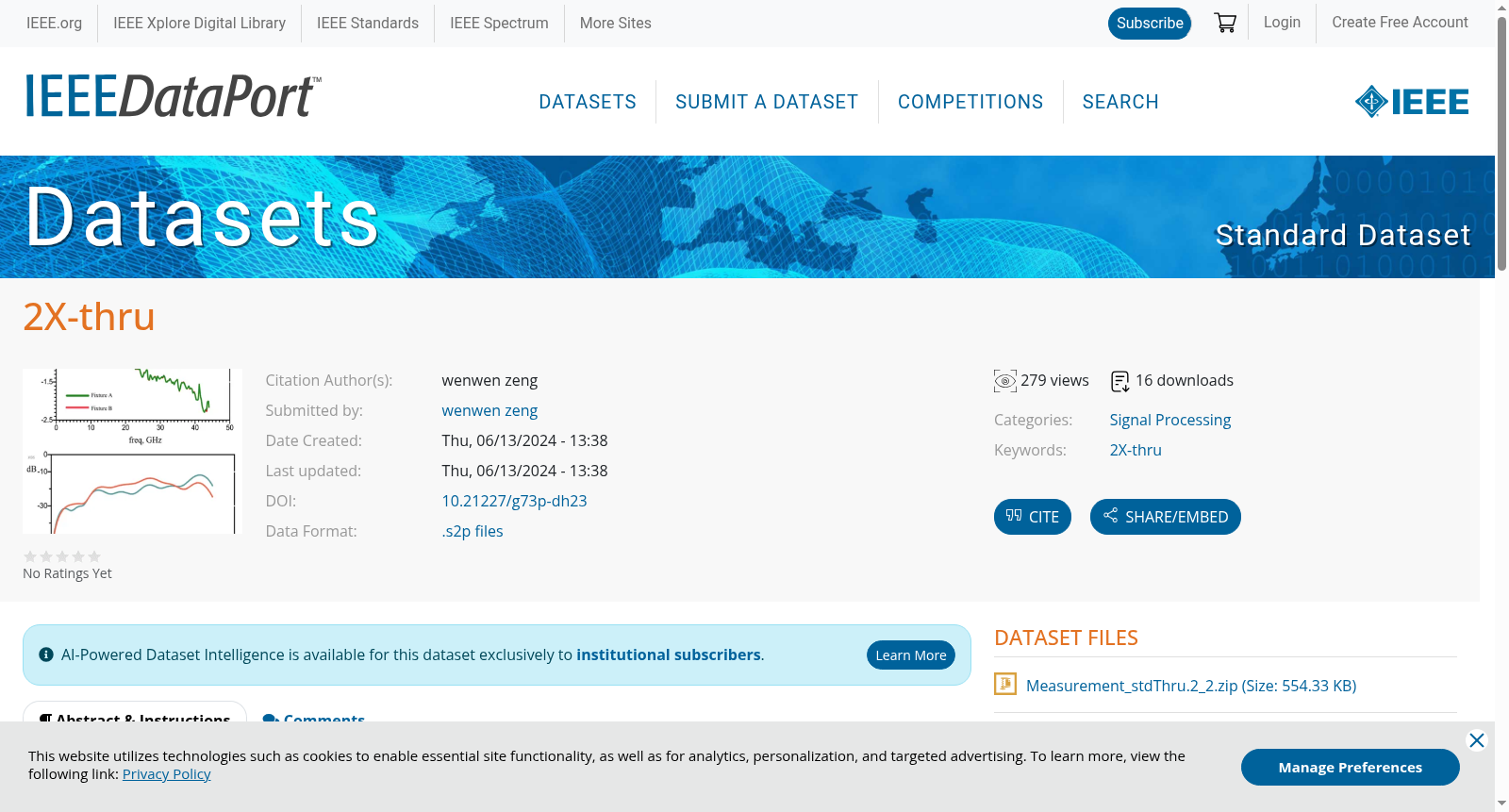This screenshot has height=812, width=1509.
Task: Click Learn More in the AI banner
Action: [x=911, y=655]
